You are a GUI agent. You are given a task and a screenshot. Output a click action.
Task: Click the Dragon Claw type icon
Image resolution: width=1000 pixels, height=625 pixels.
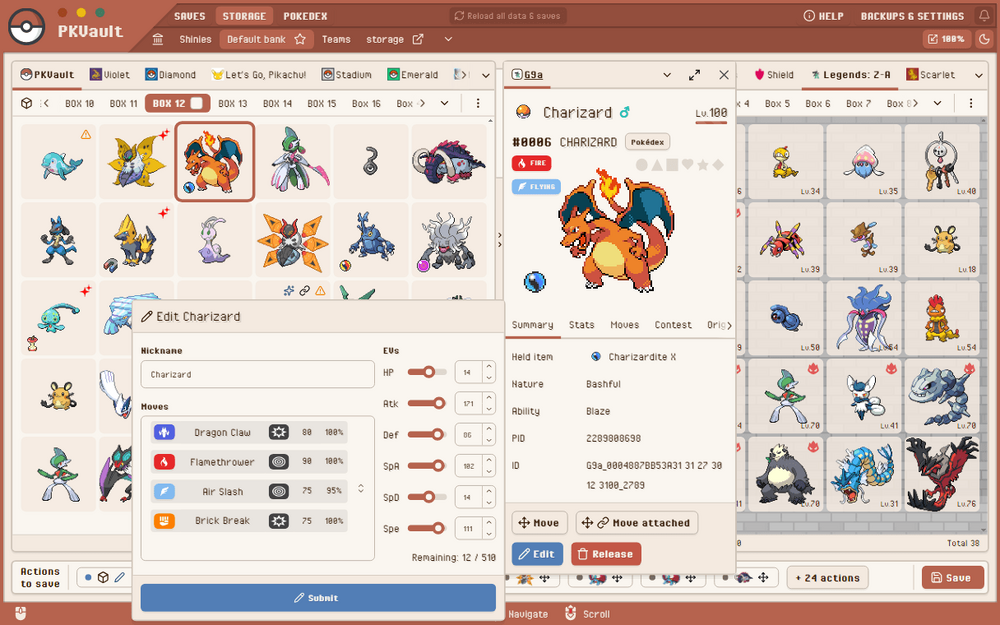click(164, 432)
